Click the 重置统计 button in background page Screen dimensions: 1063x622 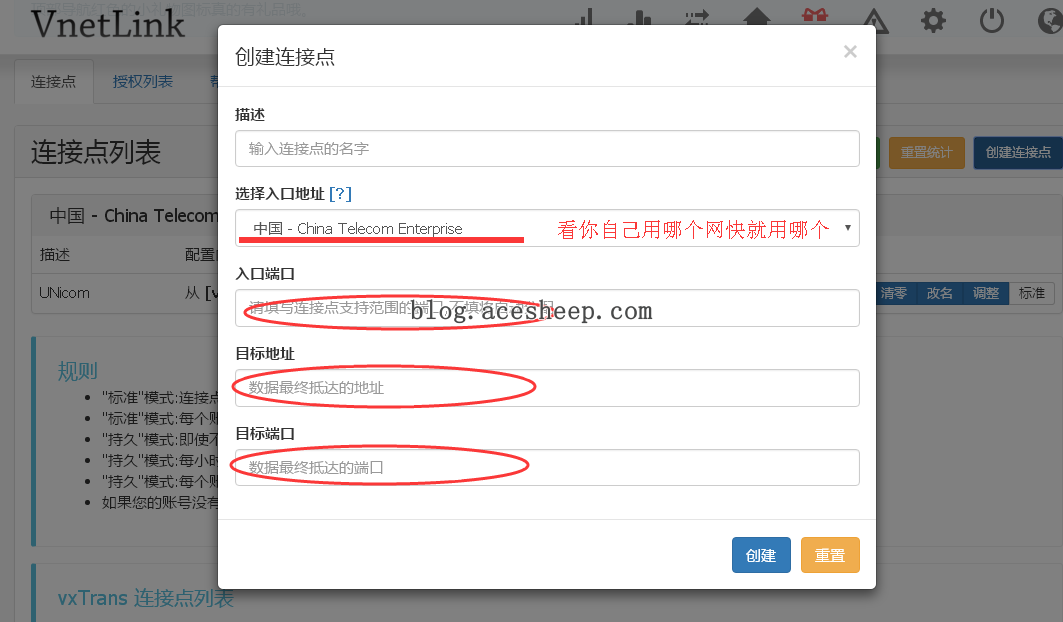point(927,153)
